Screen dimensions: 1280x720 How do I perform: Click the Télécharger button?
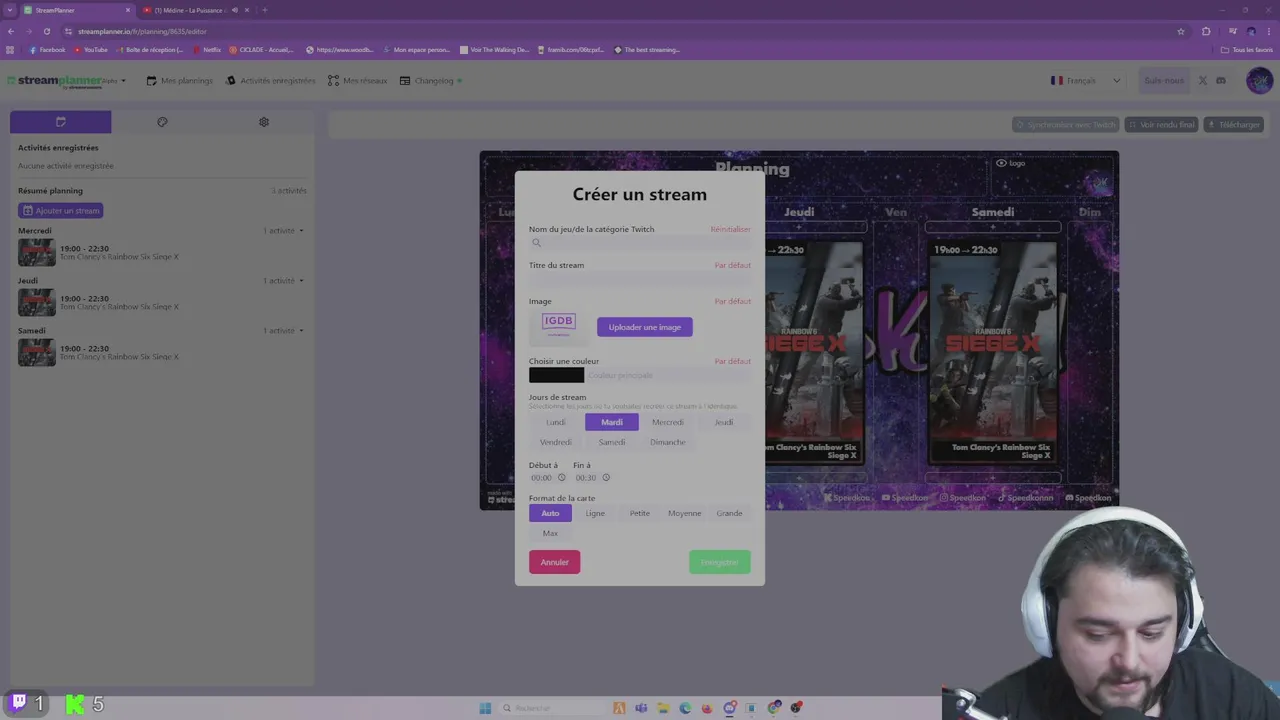pyautogui.click(x=1234, y=125)
